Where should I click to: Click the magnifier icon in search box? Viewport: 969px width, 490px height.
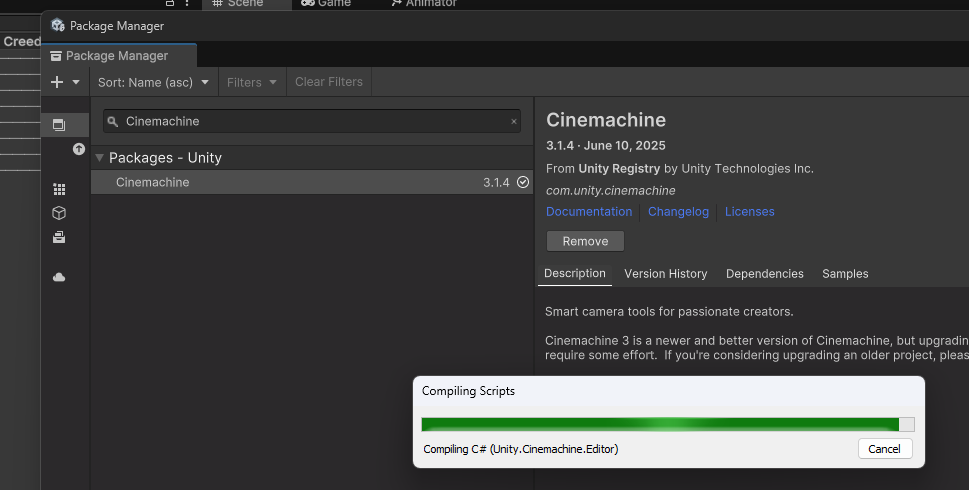[112, 122]
